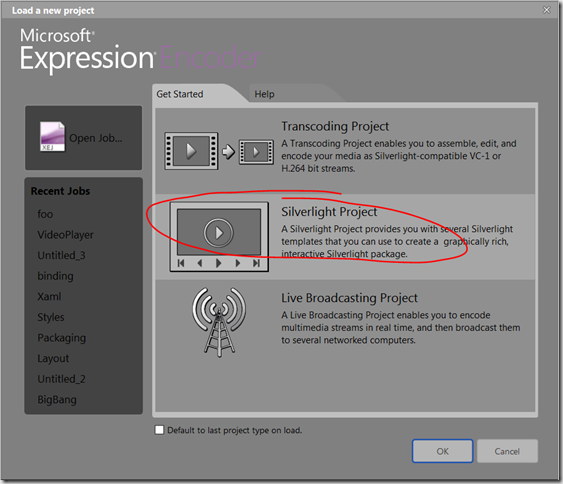Switch to the Help tab
563x484 pixels.
(264, 94)
